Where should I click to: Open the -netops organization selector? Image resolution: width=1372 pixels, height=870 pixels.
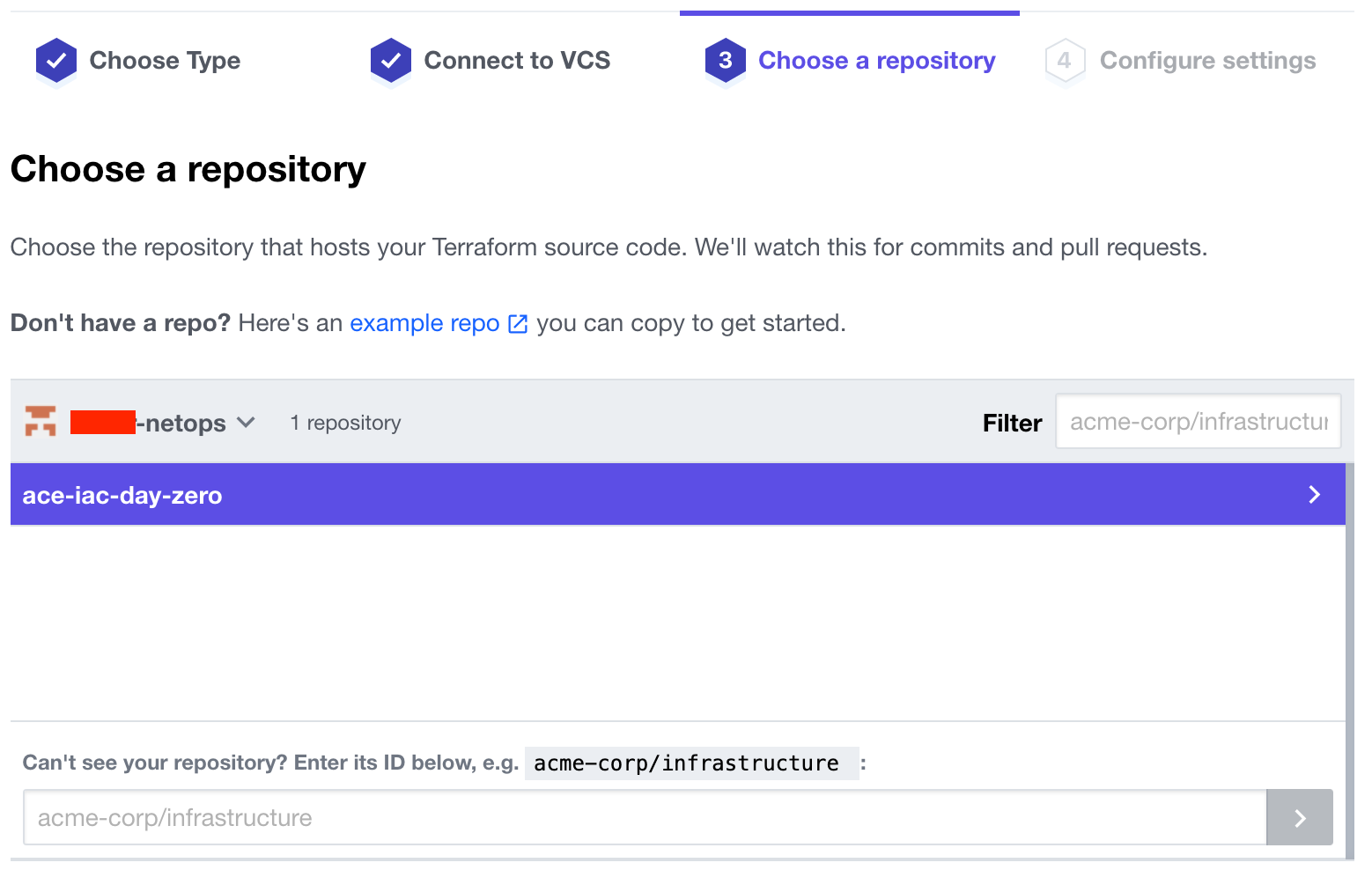(163, 423)
